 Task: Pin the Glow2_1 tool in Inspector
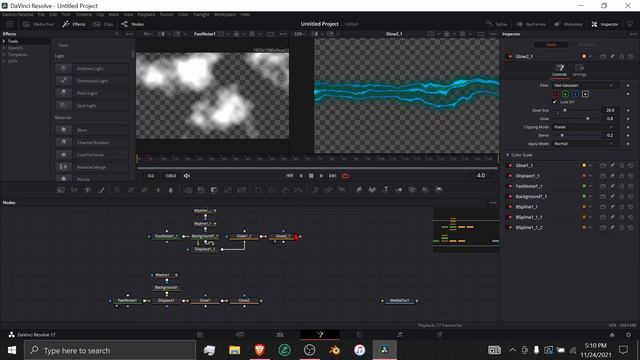pos(612,56)
